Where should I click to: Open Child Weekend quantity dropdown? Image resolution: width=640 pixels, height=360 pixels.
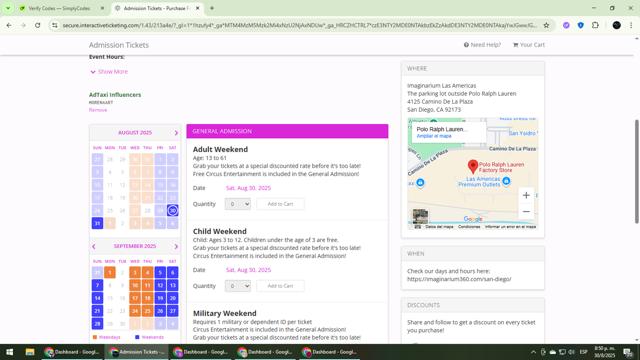click(x=238, y=286)
